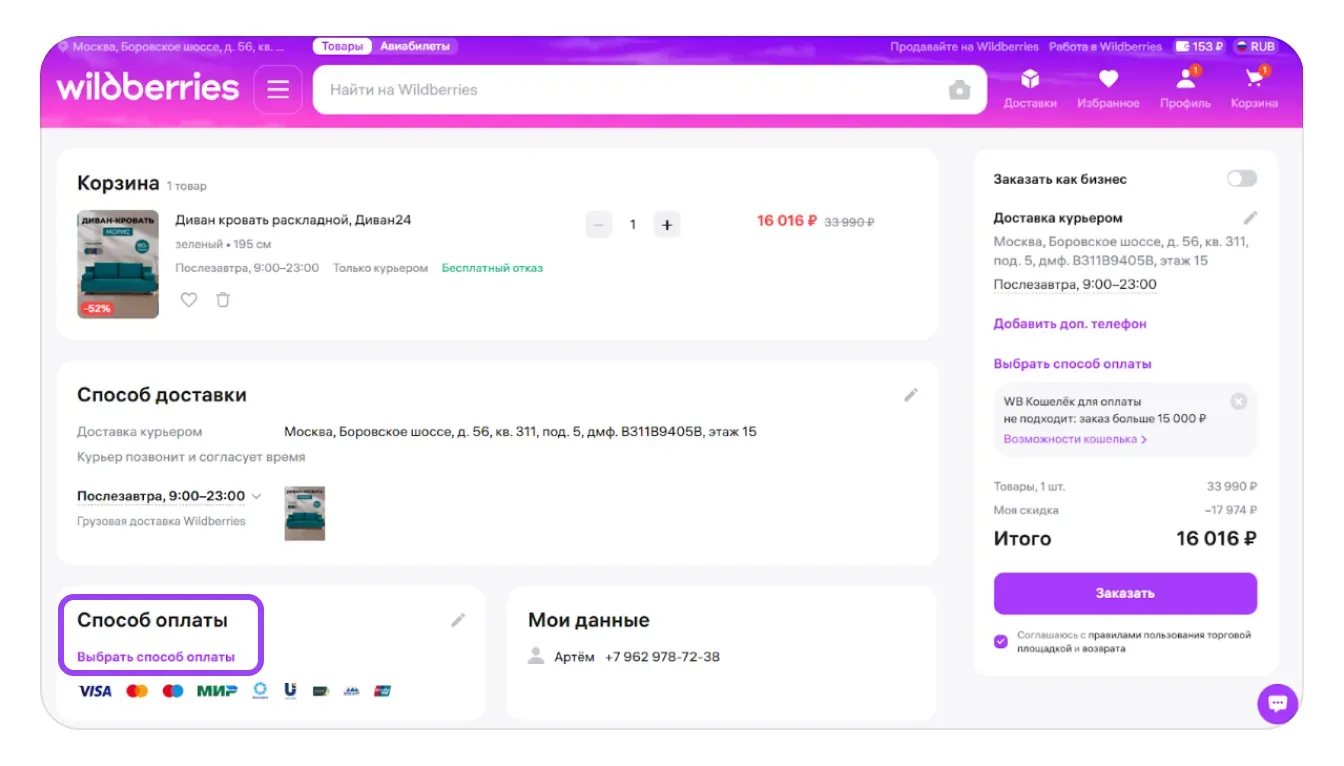Screen dimensions: 1344x766
Task: Click the camera search-by-photo icon
Action: tap(959, 90)
